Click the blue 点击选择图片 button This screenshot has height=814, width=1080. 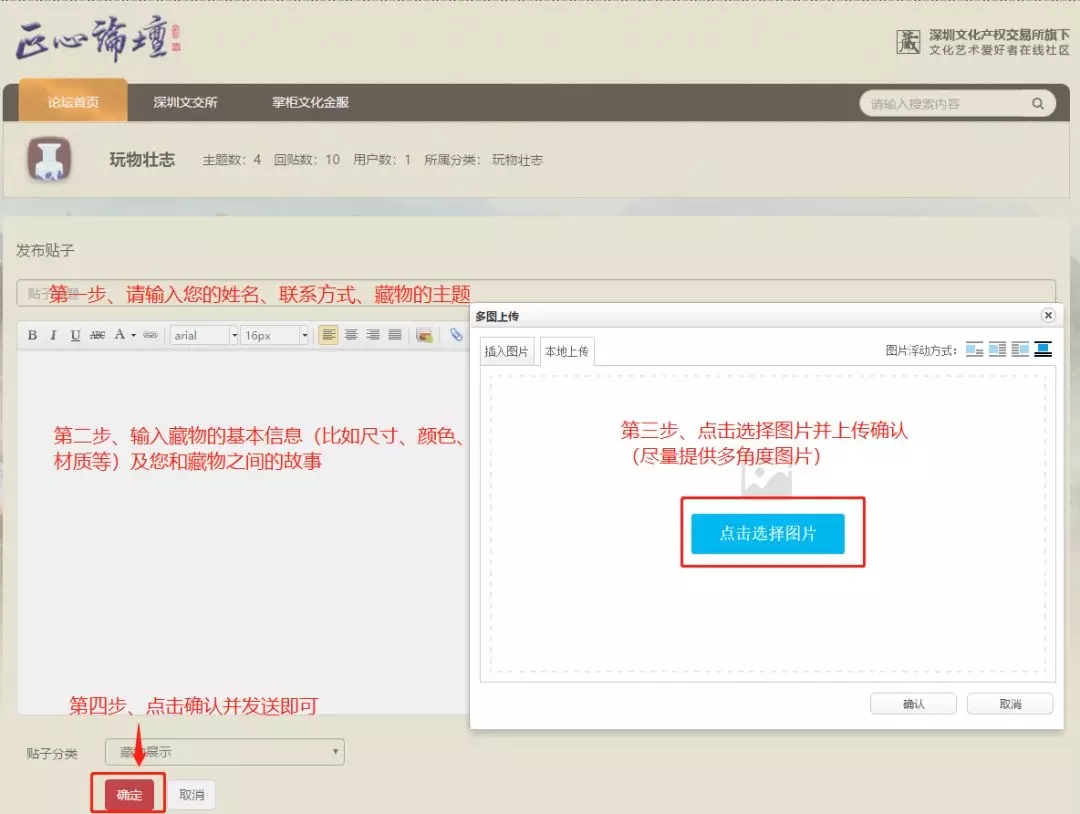coord(768,534)
